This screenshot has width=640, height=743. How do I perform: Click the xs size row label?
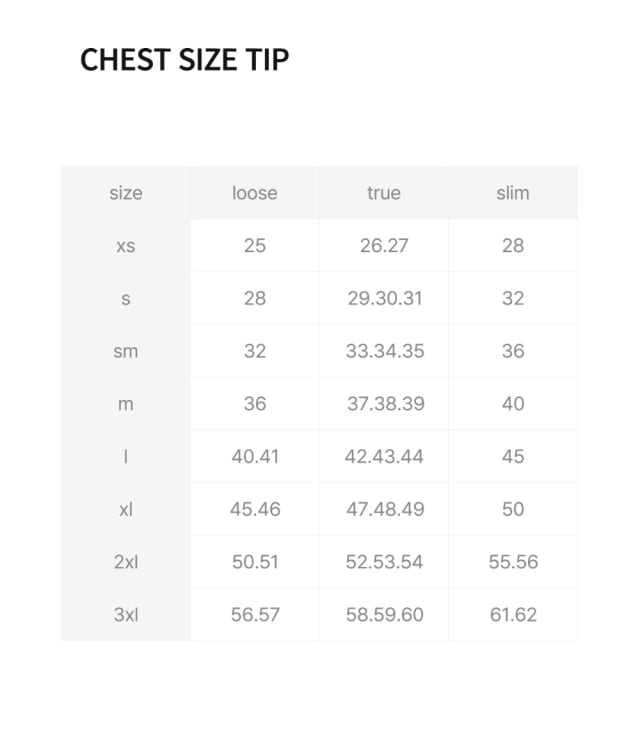(x=126, y=246)
